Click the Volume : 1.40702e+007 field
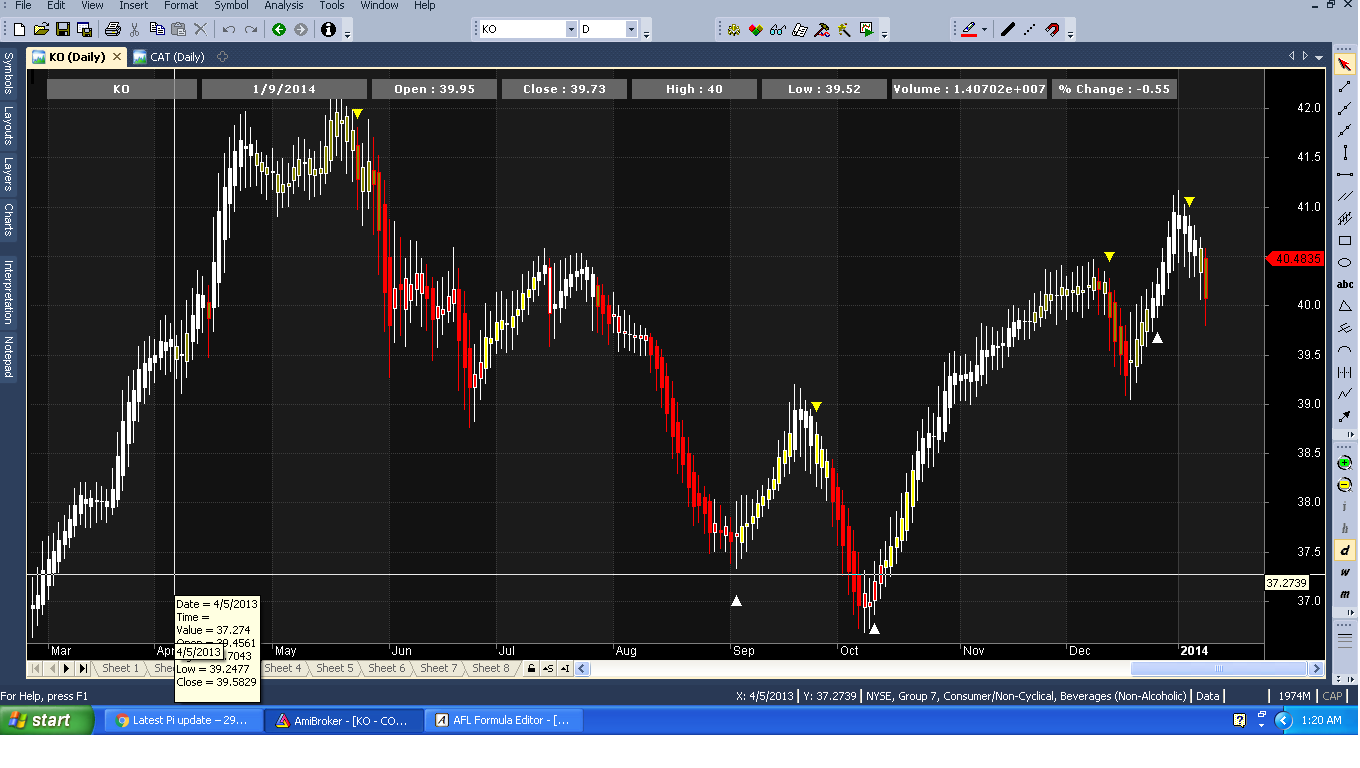Screen dimensions: 1360x768 [969, 89]
